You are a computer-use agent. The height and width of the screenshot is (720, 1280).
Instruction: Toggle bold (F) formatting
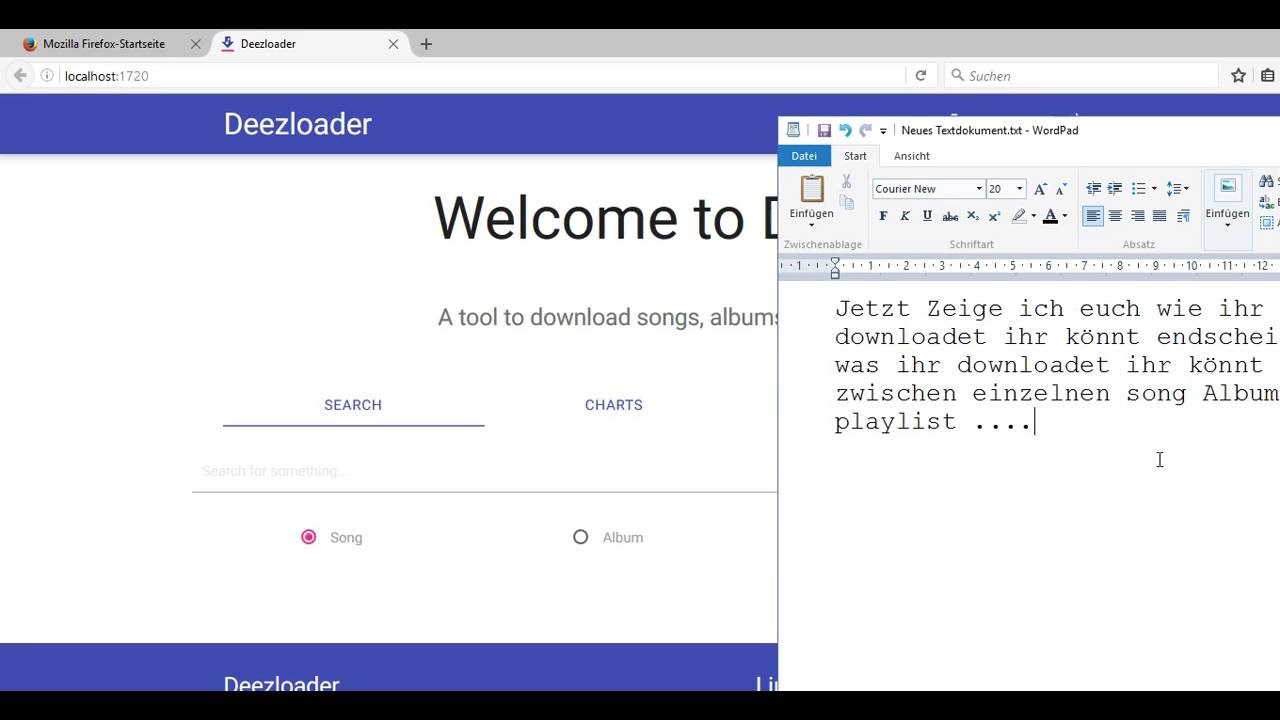click(883, 216)
